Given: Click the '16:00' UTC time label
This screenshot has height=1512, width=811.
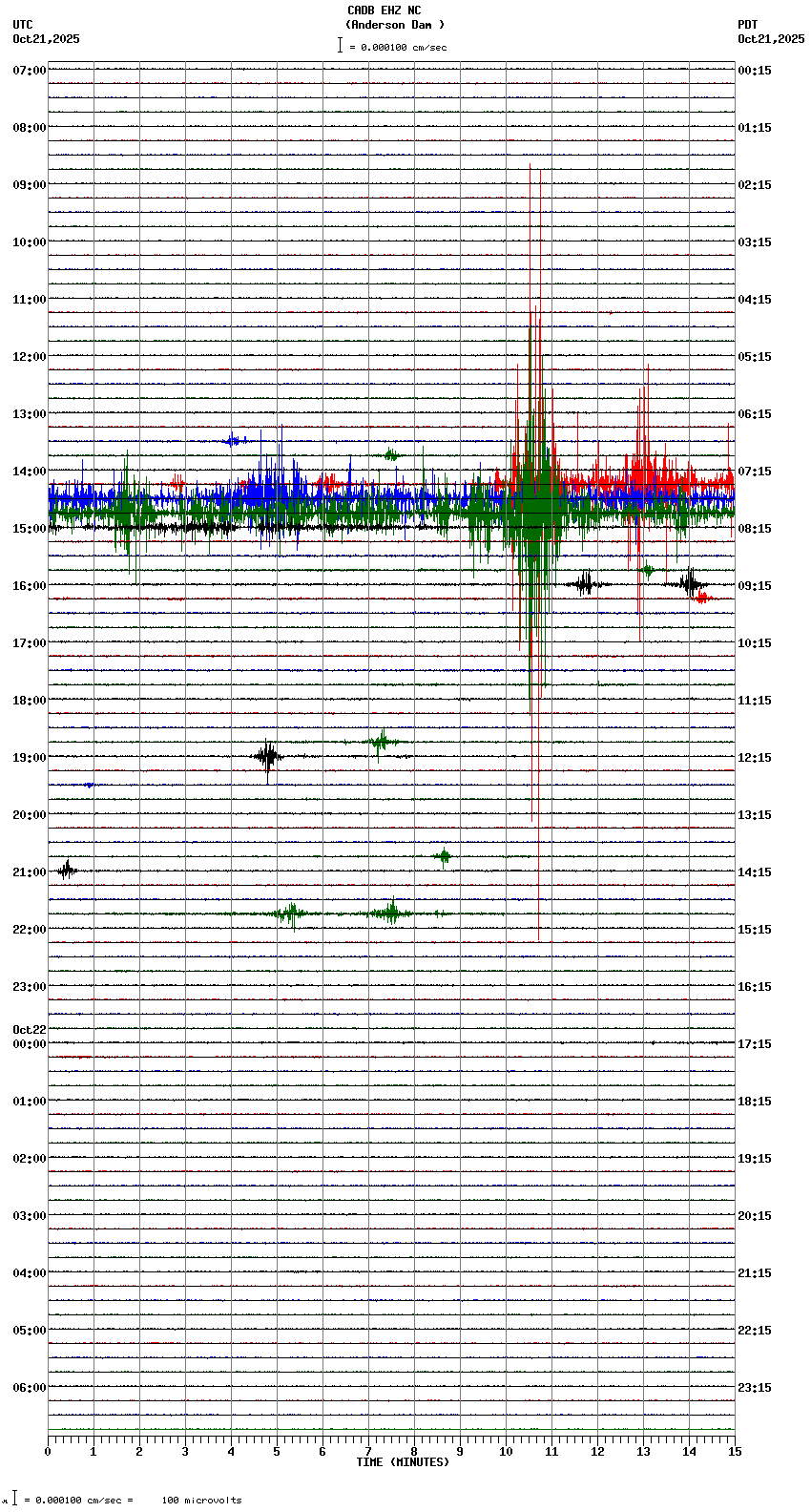Looking at the screenshot, I should click(30, 586).
